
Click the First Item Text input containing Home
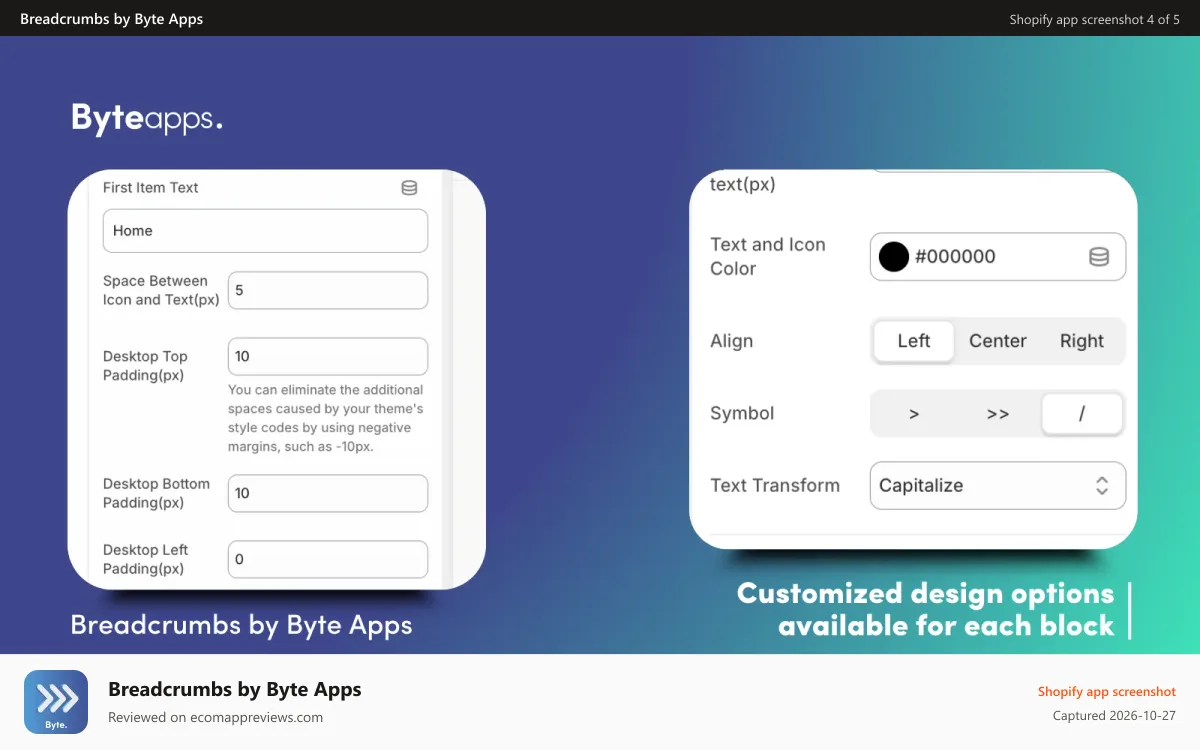pos(266,231)
